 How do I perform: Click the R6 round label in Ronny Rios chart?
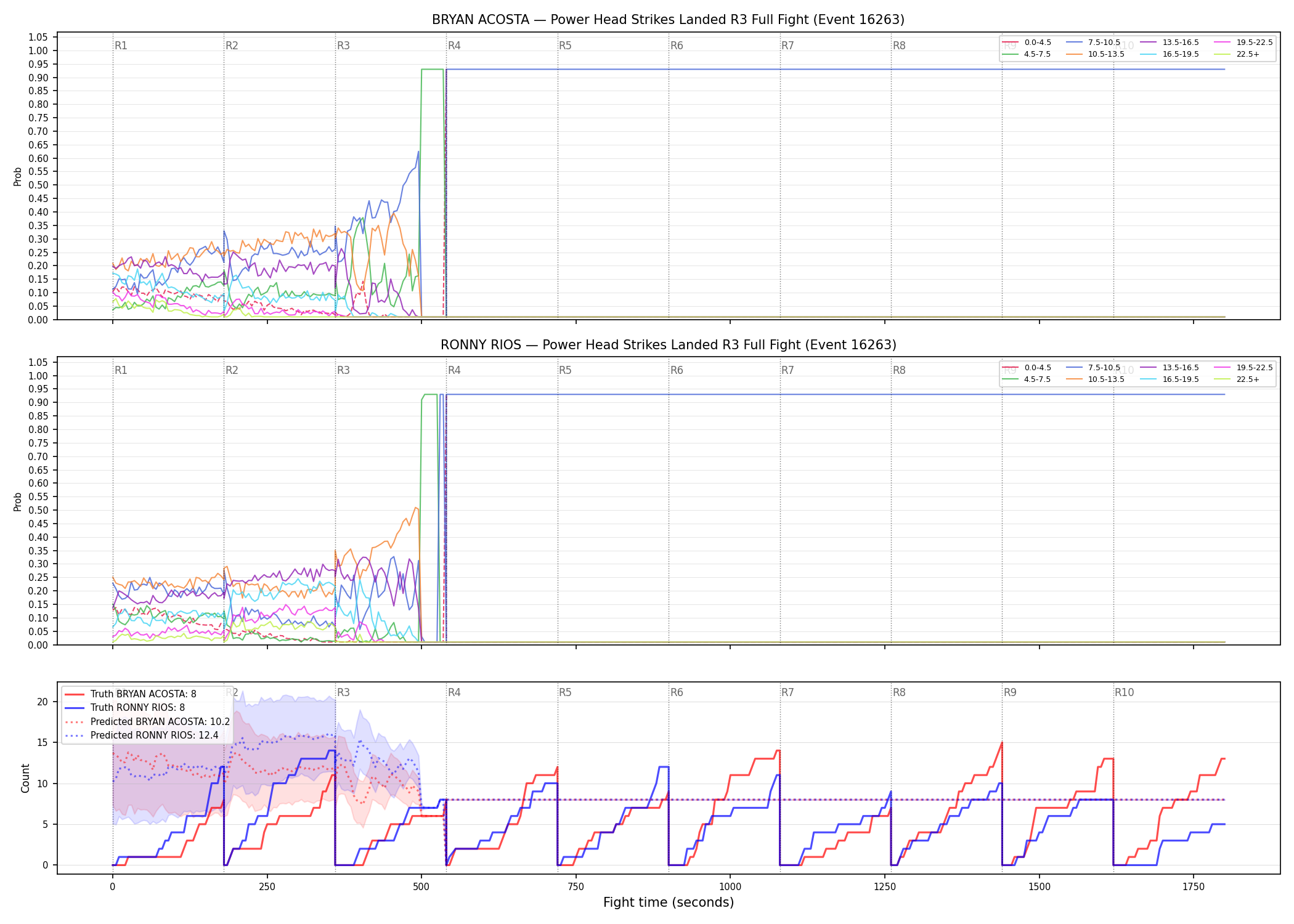tap(677, 370)
